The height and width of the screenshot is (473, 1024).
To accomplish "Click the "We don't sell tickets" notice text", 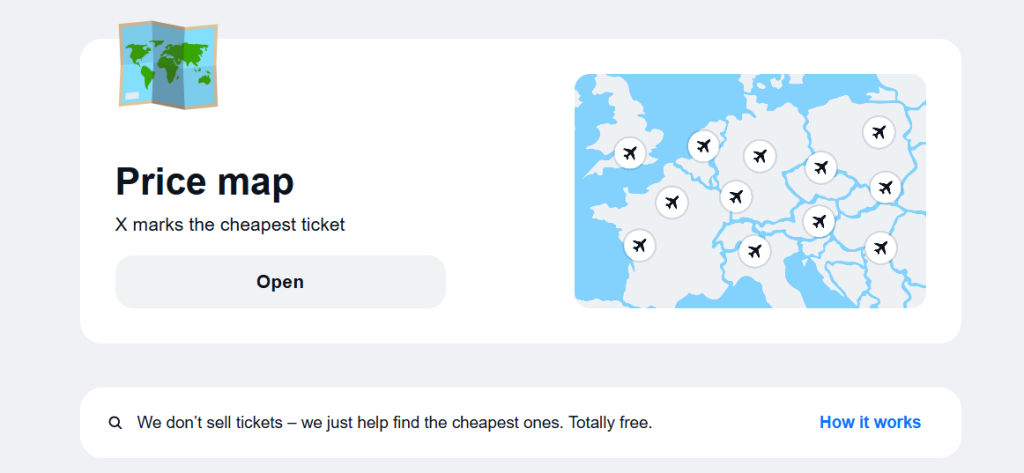I will [x=394, y=423].
